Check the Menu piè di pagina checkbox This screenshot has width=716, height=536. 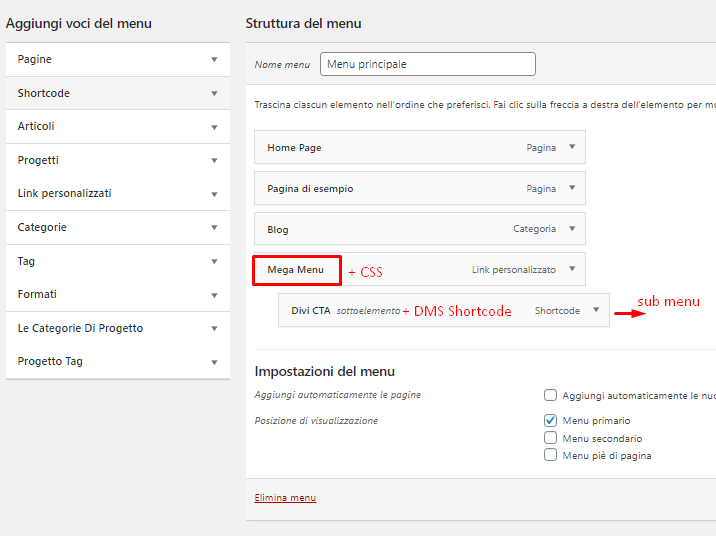tap(550, 455)
